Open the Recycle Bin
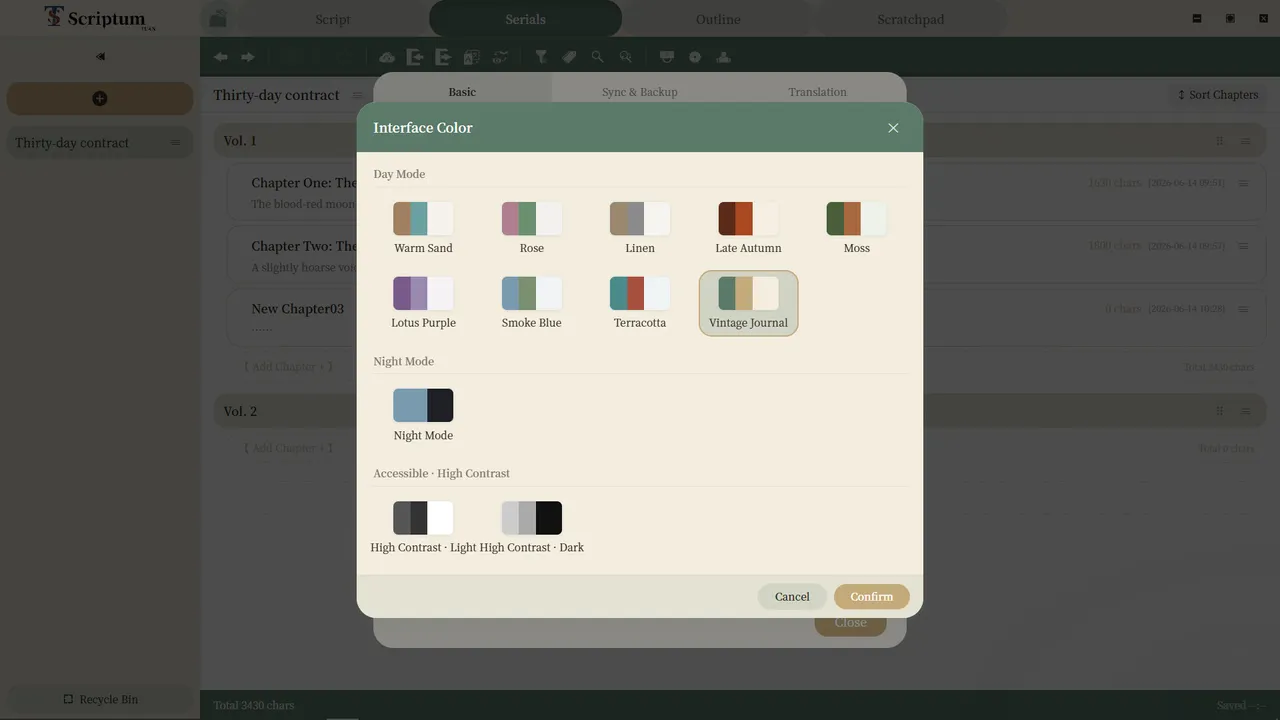This screenshot has height=720, width=1280. pos(100,699)
